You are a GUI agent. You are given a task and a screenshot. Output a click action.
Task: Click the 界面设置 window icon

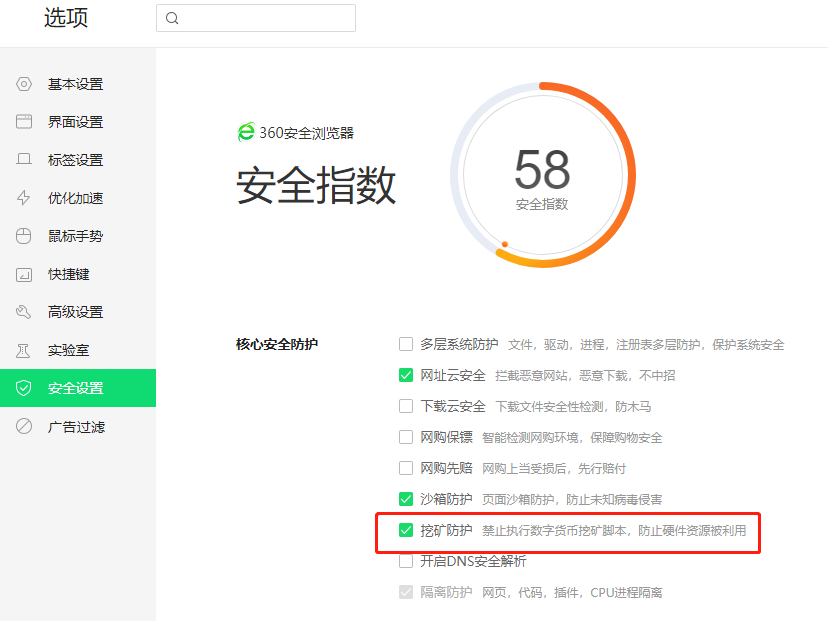coord(24,122)
